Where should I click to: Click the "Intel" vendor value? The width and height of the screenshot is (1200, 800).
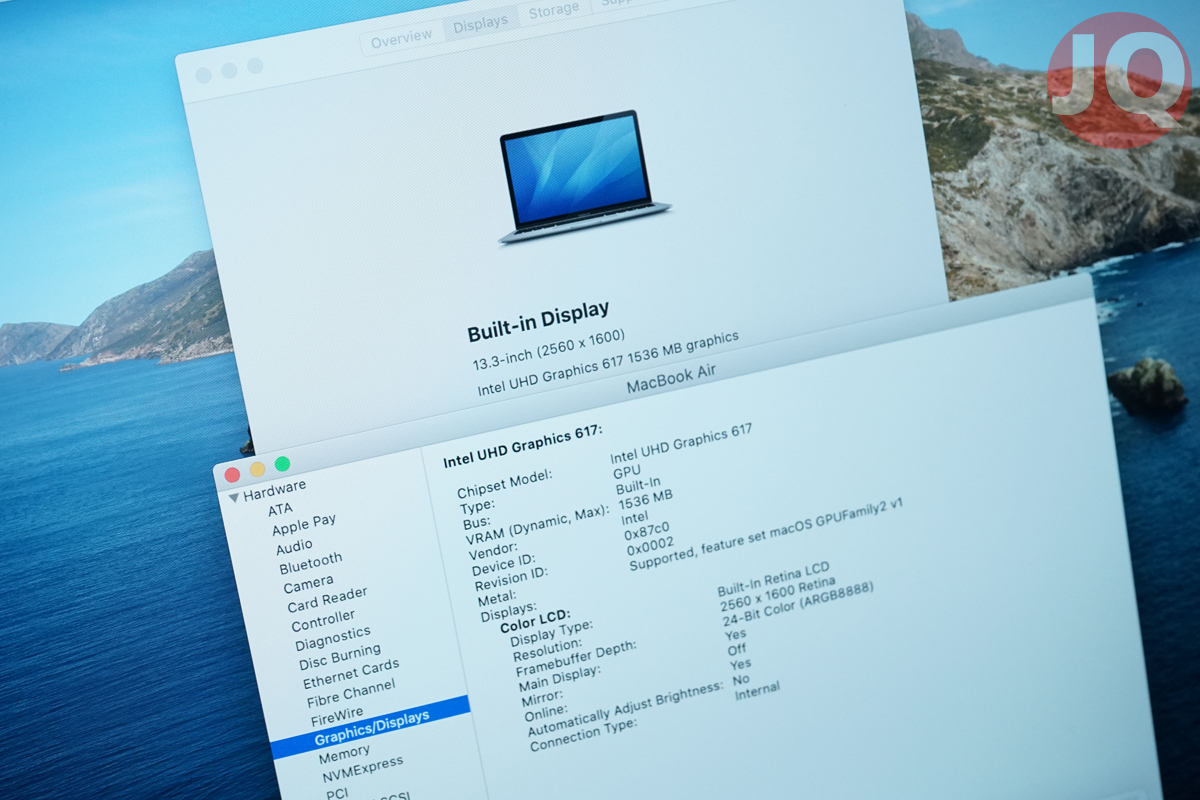click(x=635, y=518)
